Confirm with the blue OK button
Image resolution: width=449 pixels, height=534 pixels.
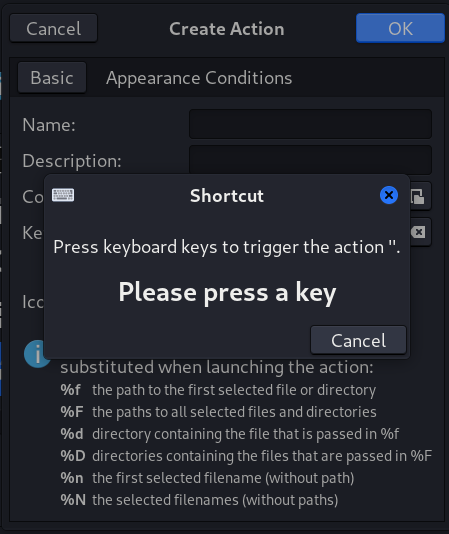400,28
